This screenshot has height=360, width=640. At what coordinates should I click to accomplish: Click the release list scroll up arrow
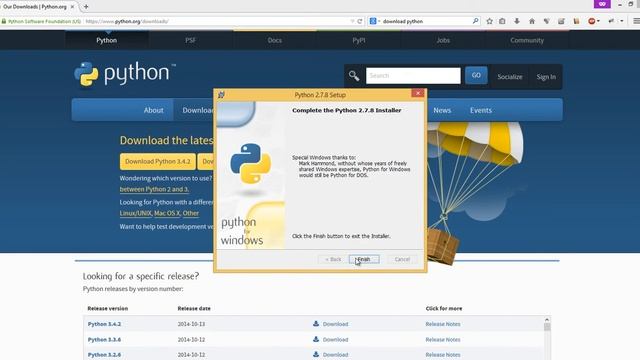coord(547,320)
